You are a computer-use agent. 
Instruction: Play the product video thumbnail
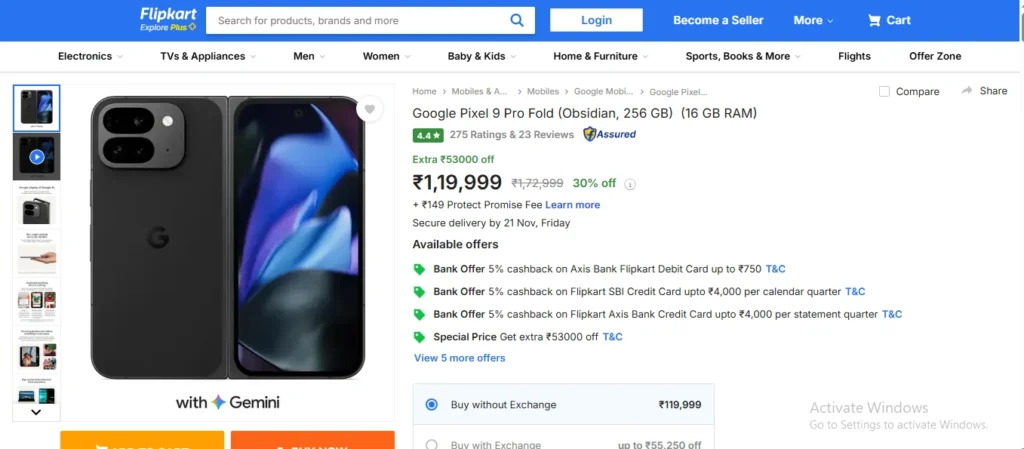37,157
